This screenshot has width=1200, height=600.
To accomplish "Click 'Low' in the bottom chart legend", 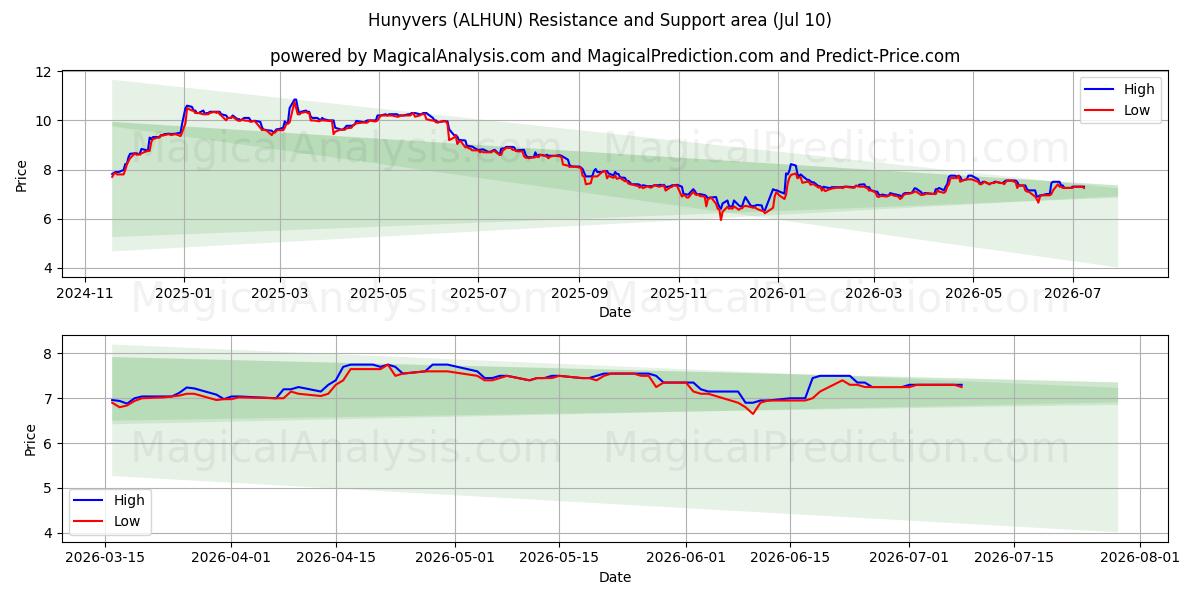I will coord(127,521).
